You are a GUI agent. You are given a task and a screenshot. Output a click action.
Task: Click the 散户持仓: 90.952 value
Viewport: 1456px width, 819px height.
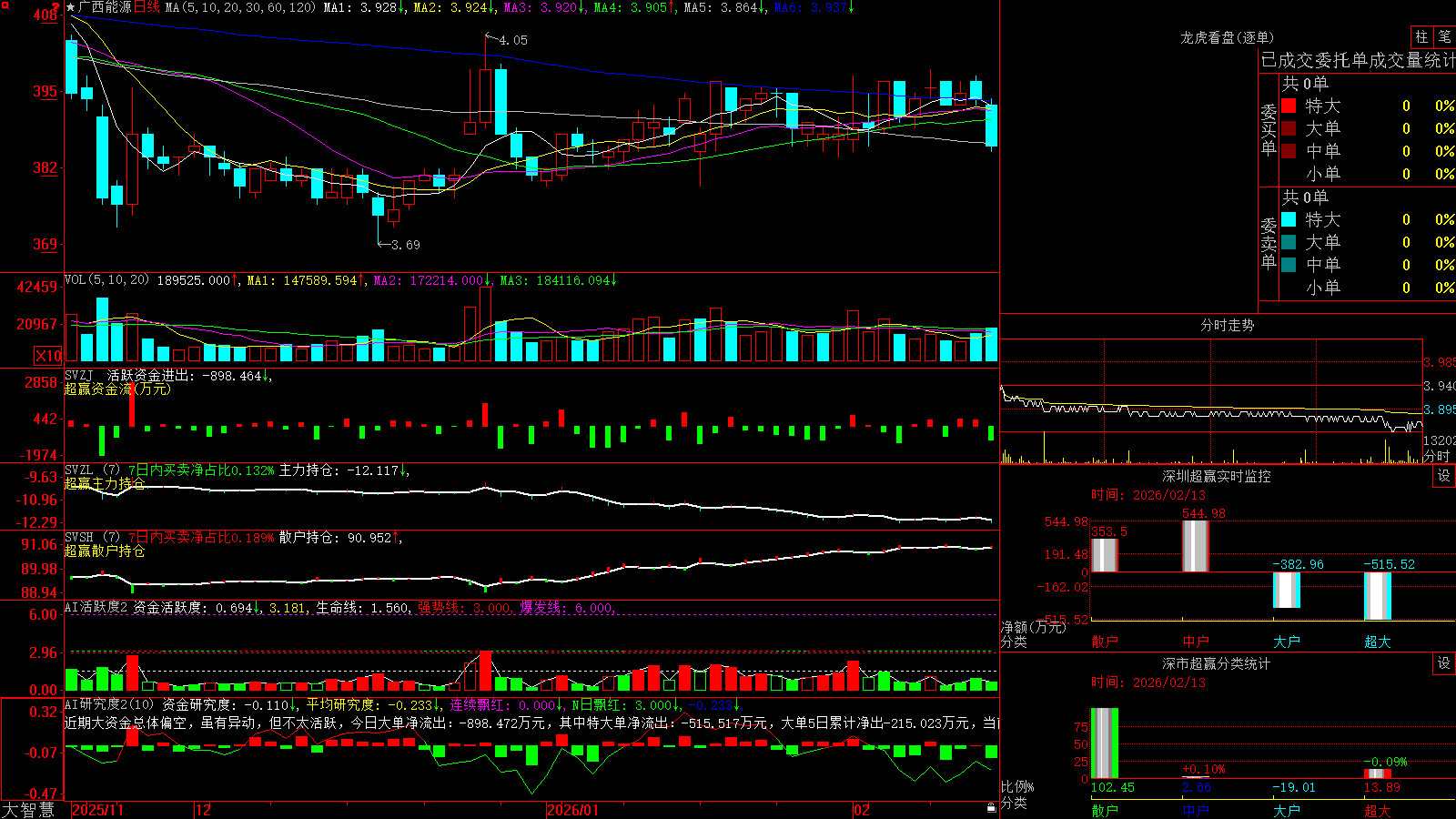(x=339, y=538)
